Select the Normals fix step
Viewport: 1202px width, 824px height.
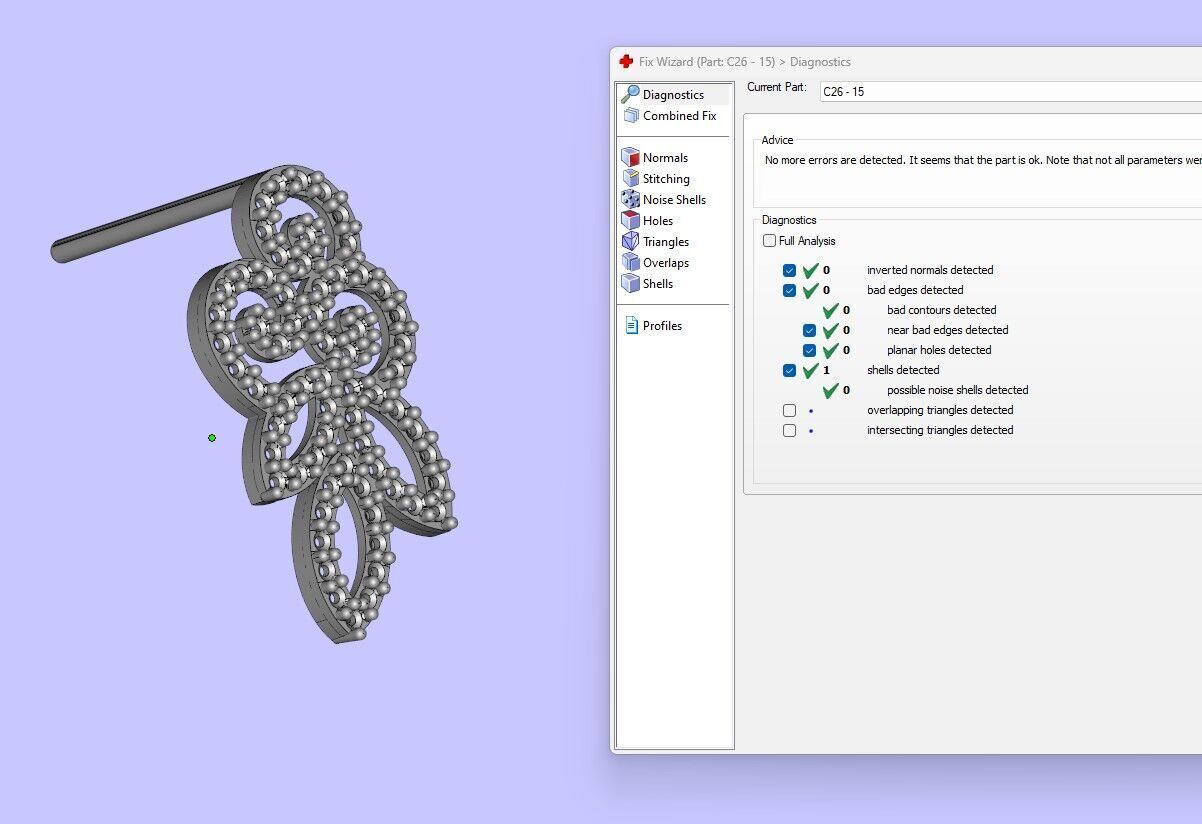[655, 158]
